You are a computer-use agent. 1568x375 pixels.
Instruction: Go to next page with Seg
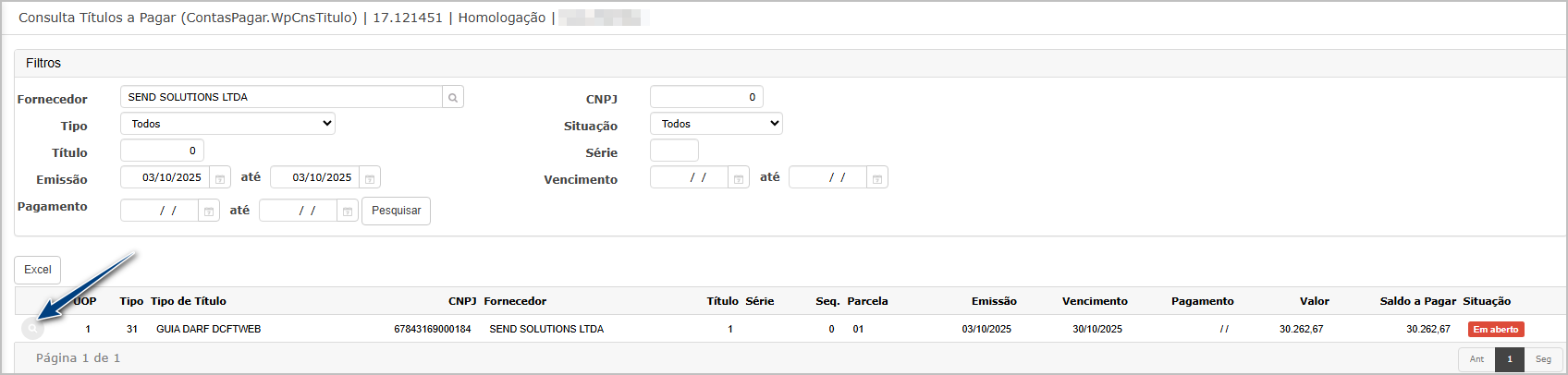pyautogui.click(x=1543, y=359)
